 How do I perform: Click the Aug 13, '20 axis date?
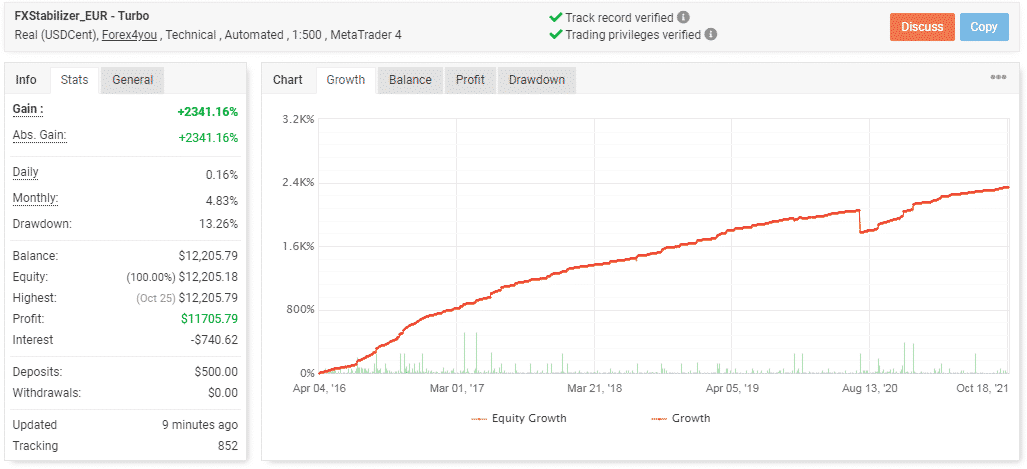pos(870,388)
